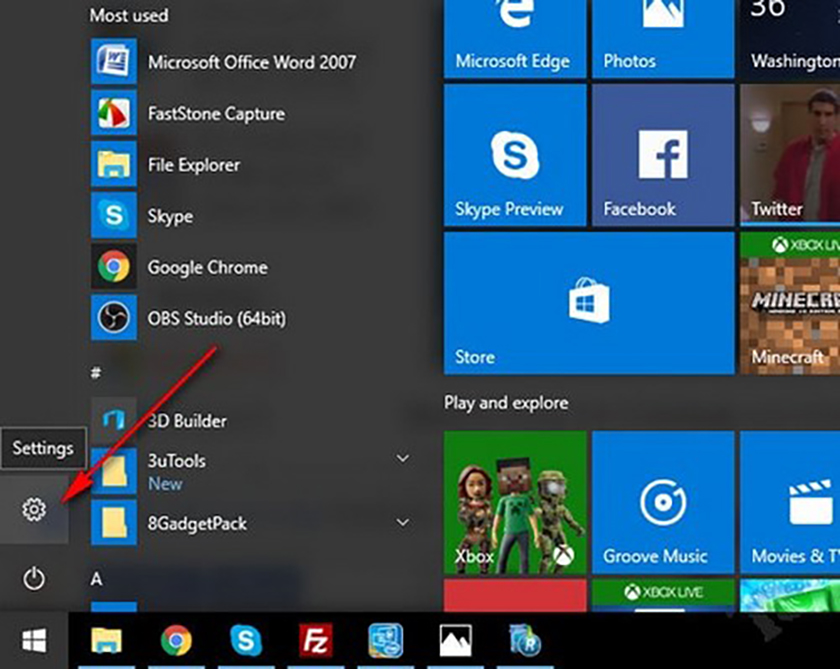Launch Microsoft Office Word 2007

[x=251, y=62]
